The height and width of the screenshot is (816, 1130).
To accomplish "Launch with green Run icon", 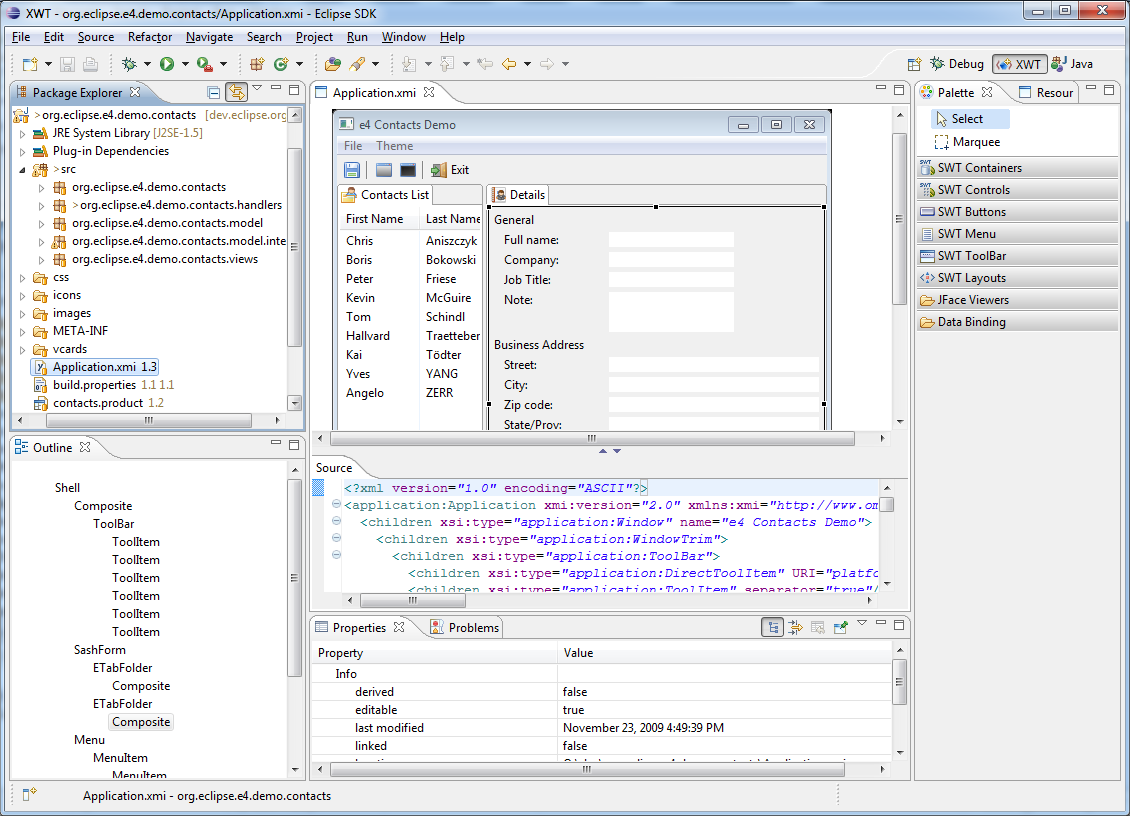I will click(x=166, y=64).
